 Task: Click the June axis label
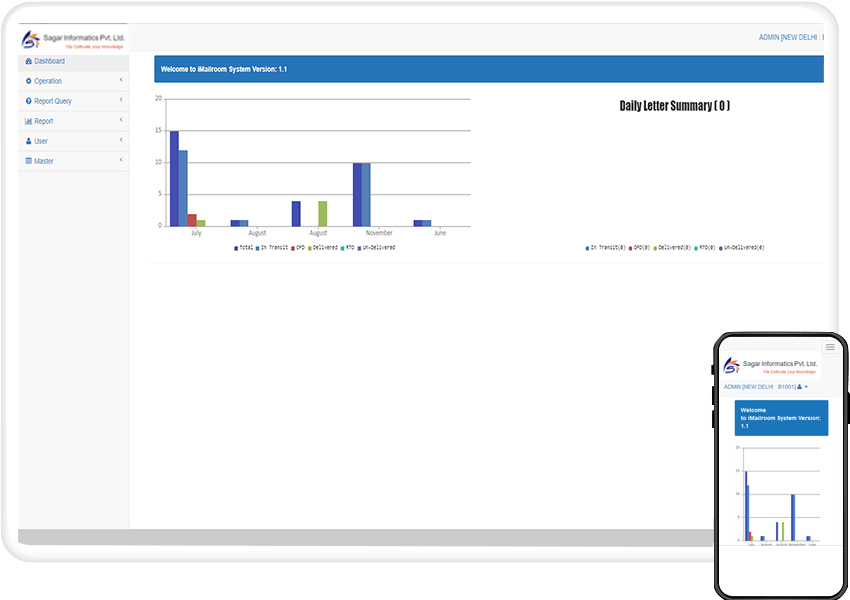440,233
